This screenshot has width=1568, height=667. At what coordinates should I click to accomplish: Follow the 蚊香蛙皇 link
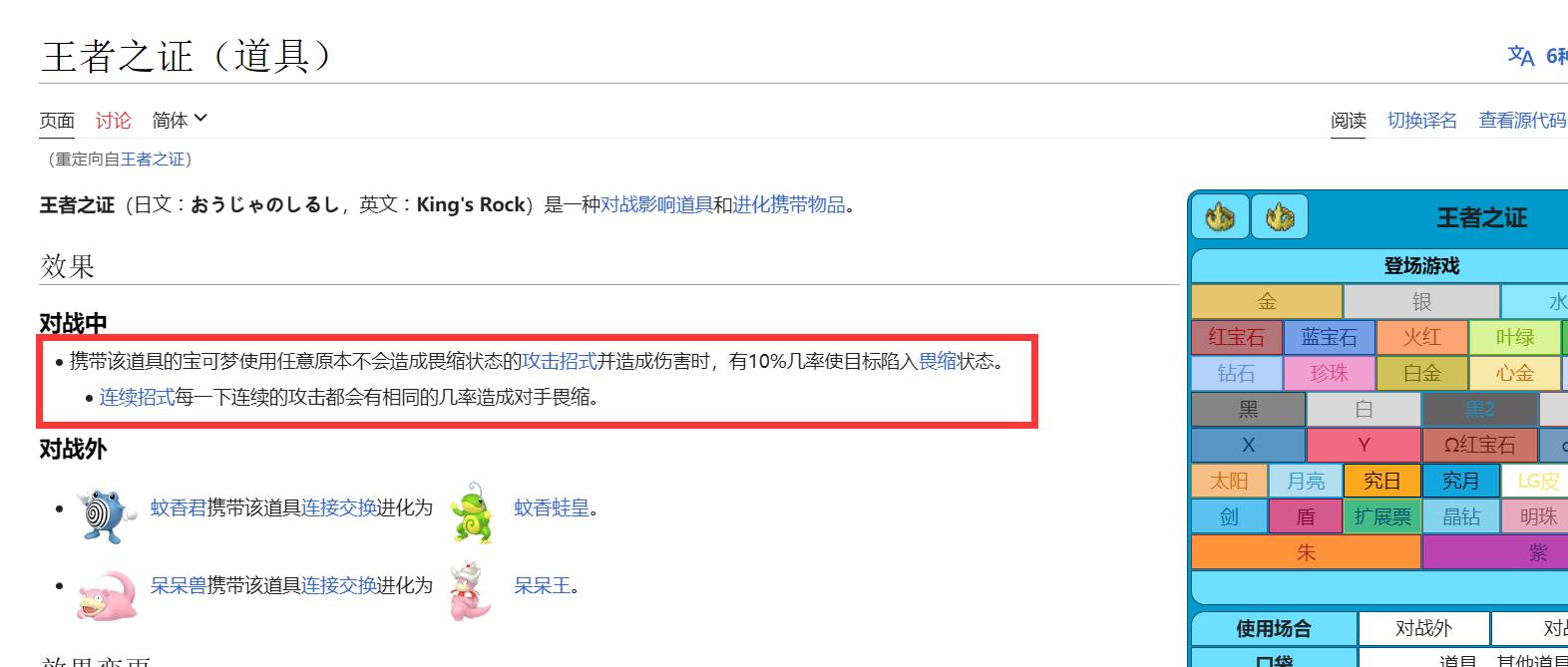point(552,507)
